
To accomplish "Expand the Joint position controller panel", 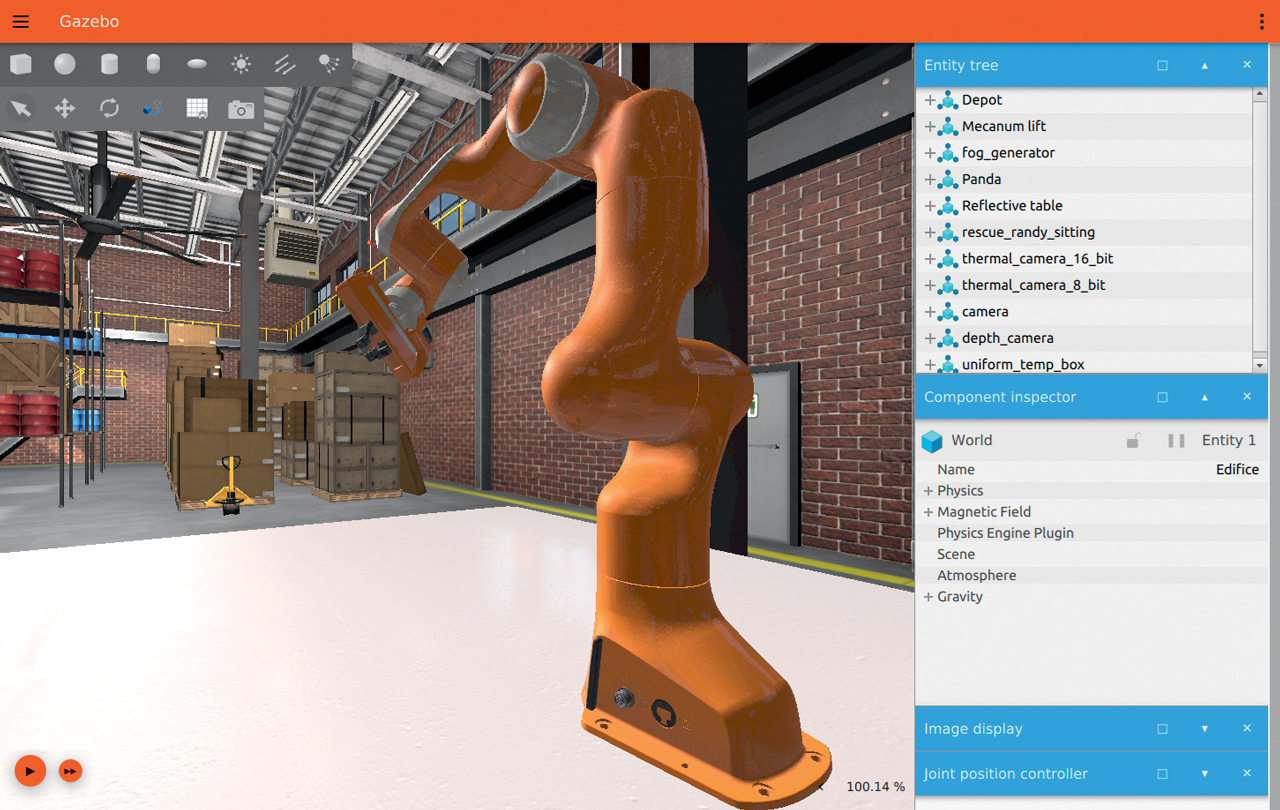I will click(x=1204, y=774).
